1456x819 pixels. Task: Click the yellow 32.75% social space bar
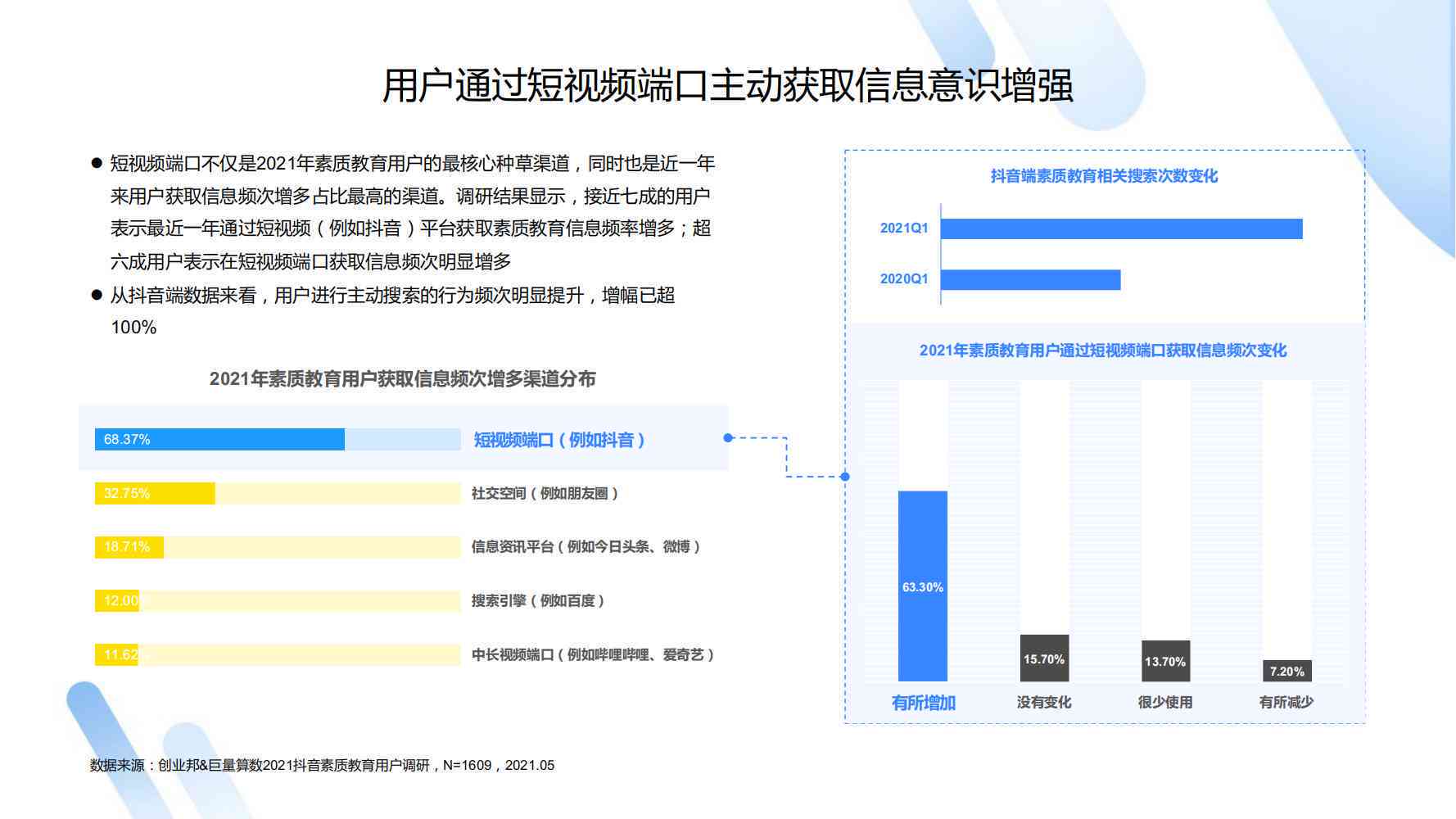coord(155,493)
